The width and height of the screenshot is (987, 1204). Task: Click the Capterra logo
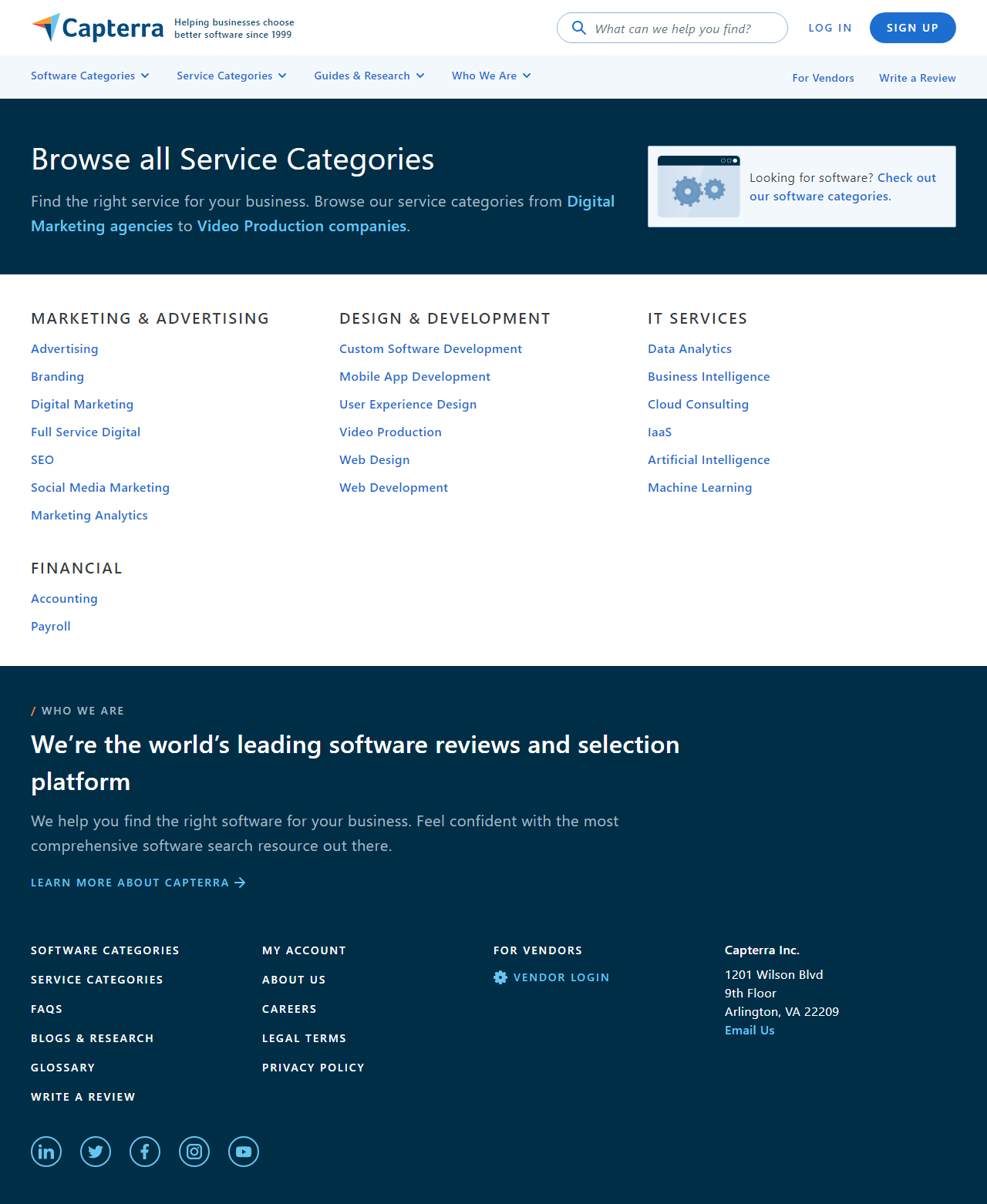click(x=98, y=28)
